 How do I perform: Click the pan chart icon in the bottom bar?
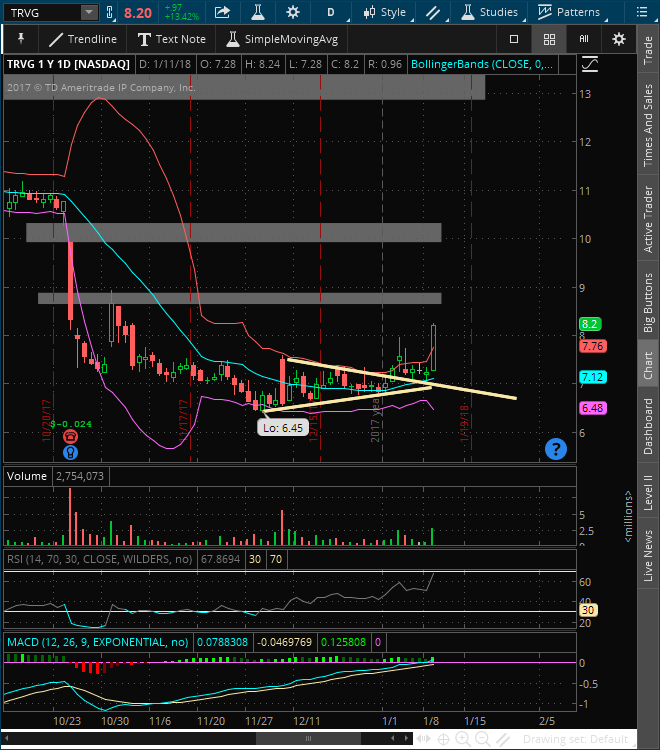[424, 739]
